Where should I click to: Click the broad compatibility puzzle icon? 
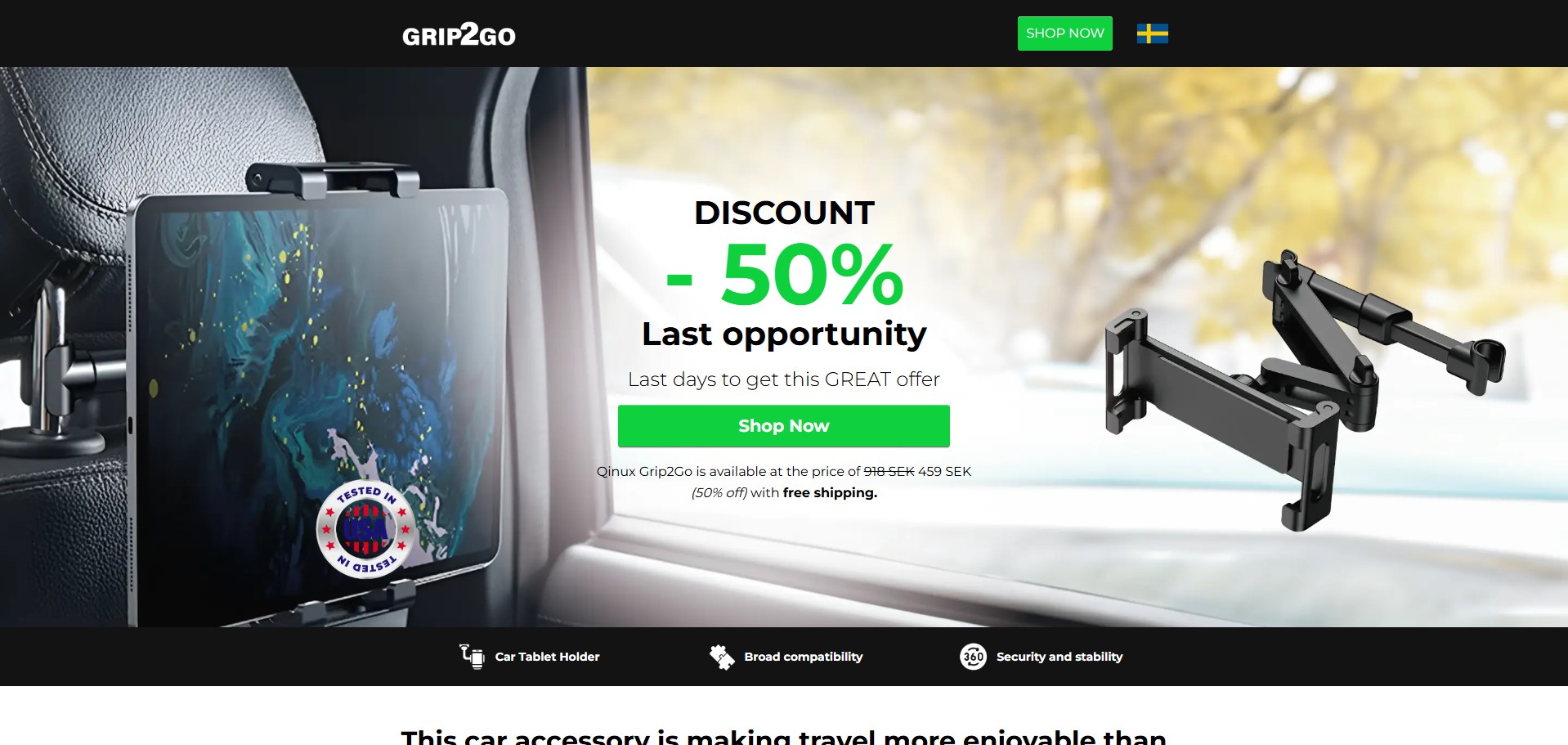point(722,656)
